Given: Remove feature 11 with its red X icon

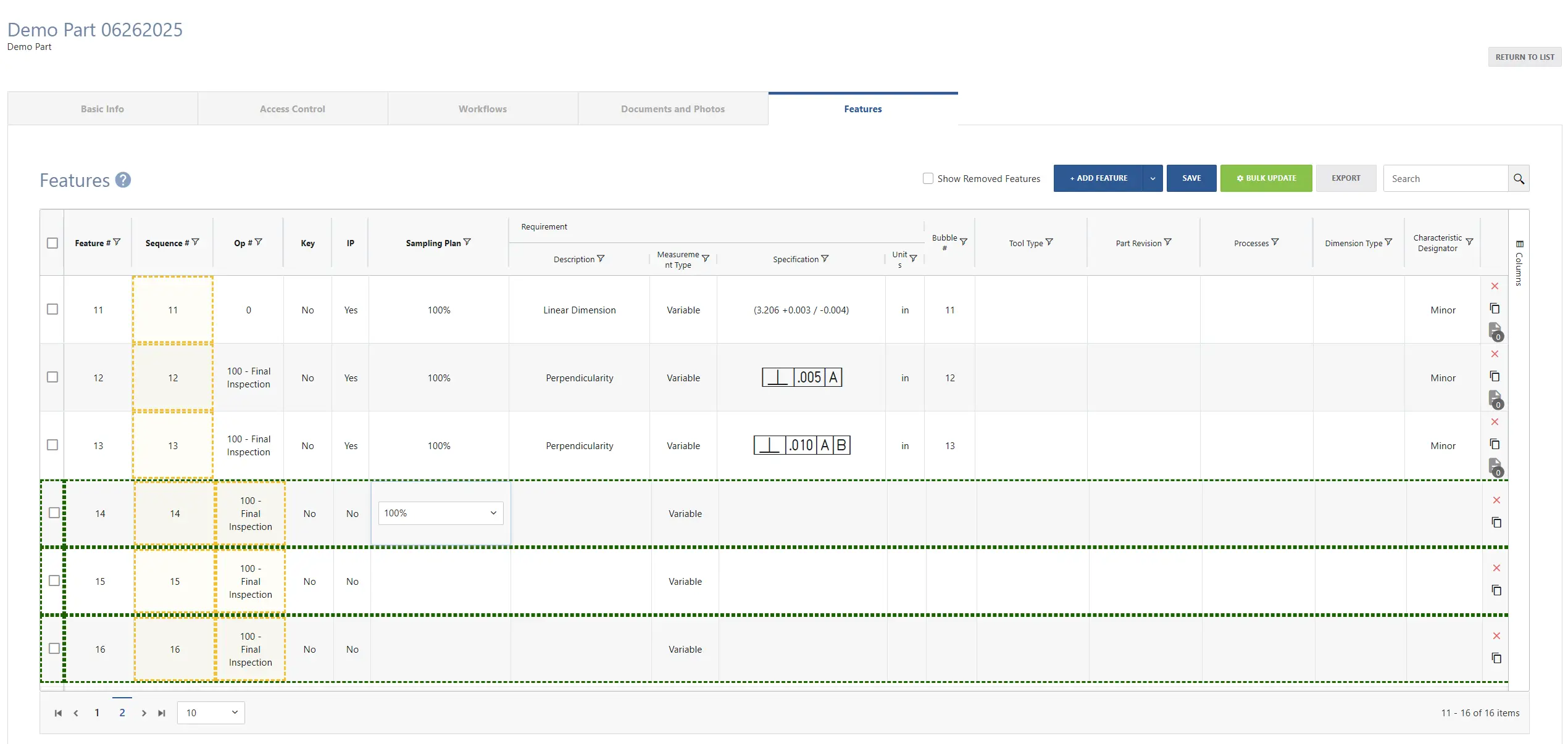Looking at the screenshot, I should click(x=1495, y=286).
